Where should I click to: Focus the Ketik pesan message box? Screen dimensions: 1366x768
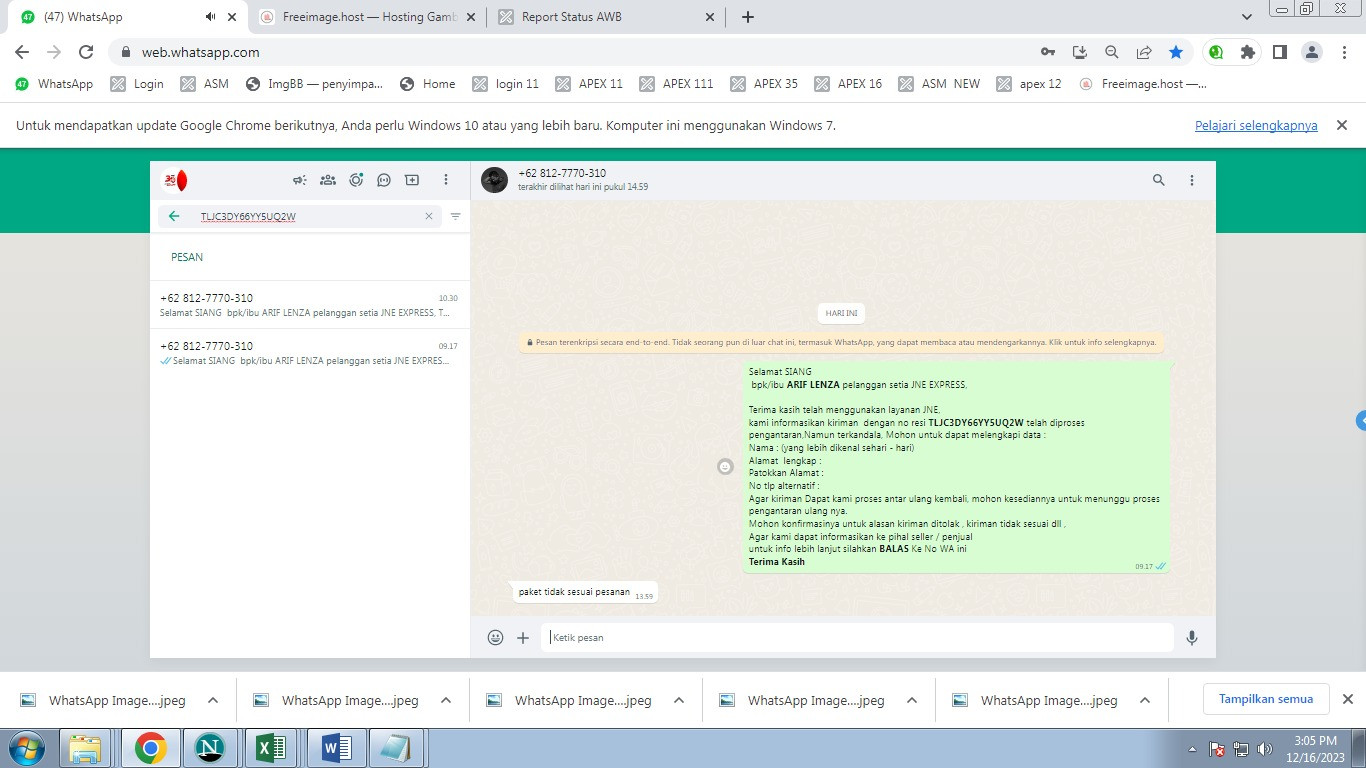click(x=857, y=637)
